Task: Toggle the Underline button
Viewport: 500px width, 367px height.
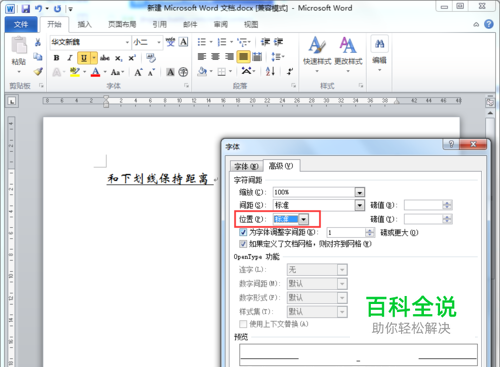Action: (84, 58)
